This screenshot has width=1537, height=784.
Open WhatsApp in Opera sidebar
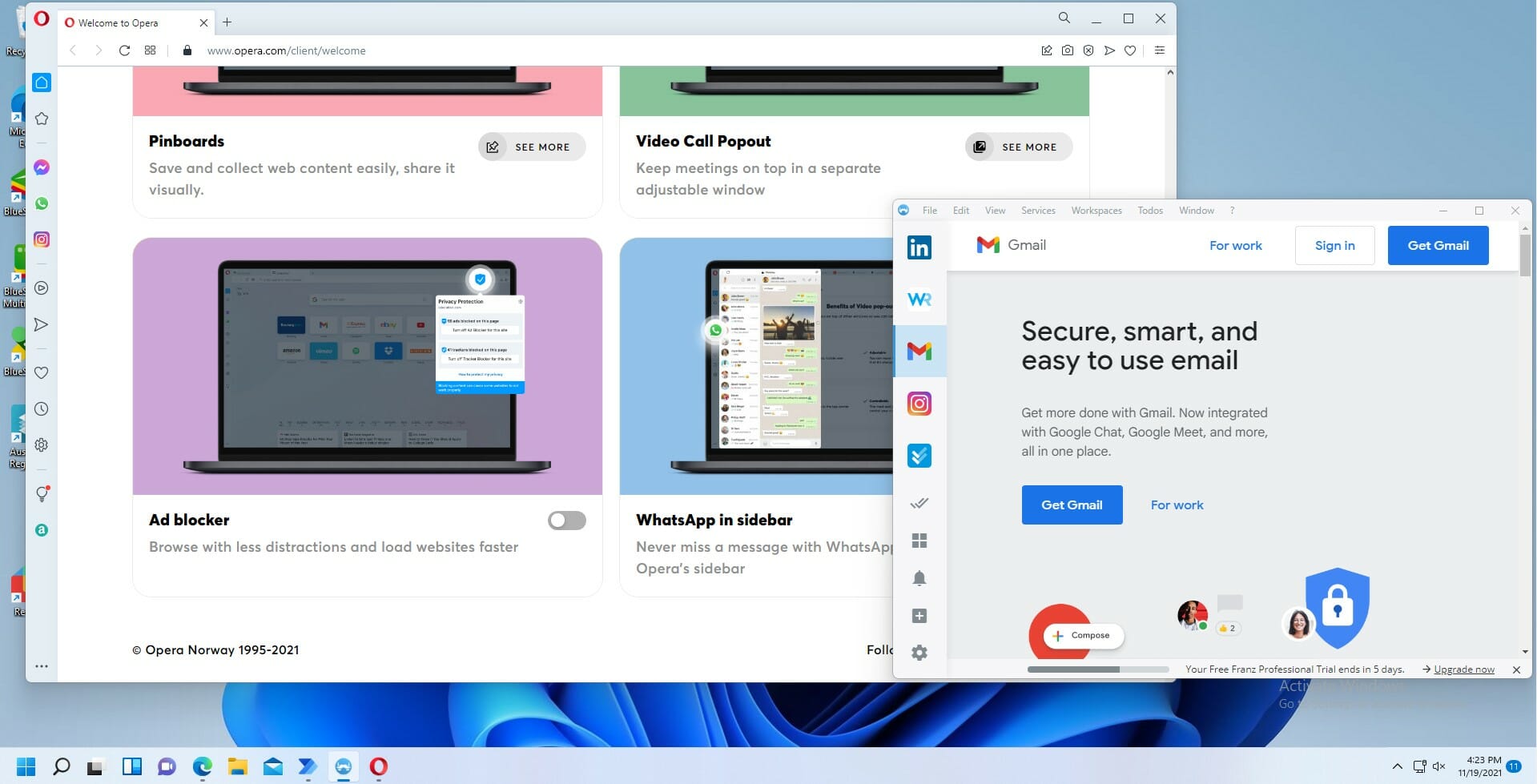(x=42, y=203)
